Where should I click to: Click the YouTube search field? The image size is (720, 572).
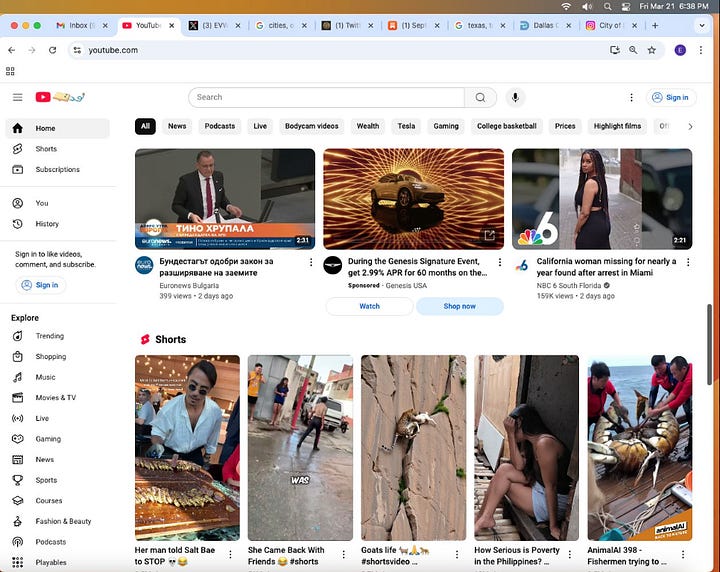coord(326,97)
